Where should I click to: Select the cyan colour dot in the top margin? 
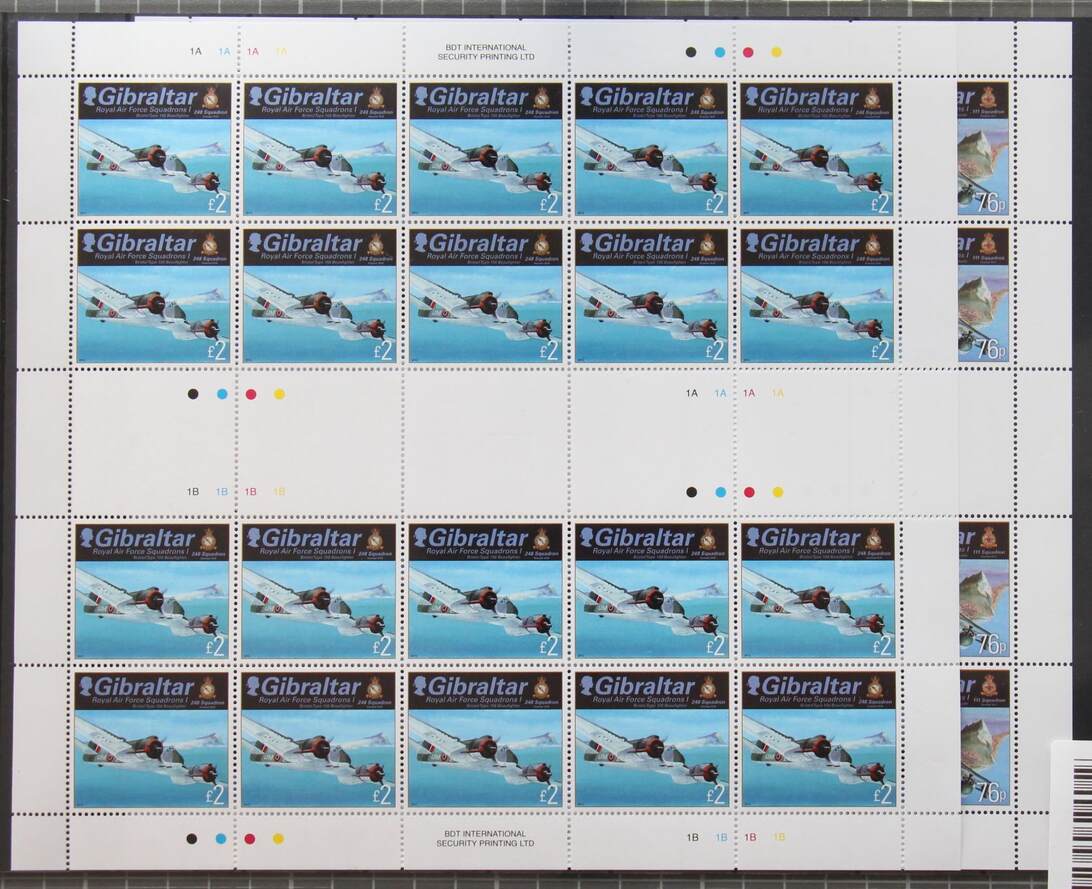click(720, 52)
